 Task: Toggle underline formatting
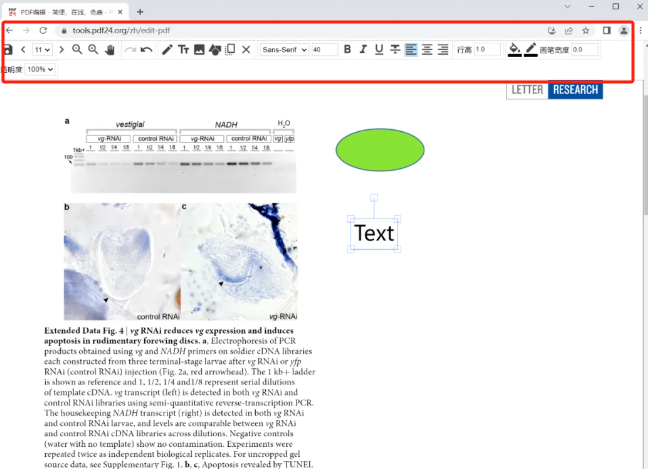point(379,50)
